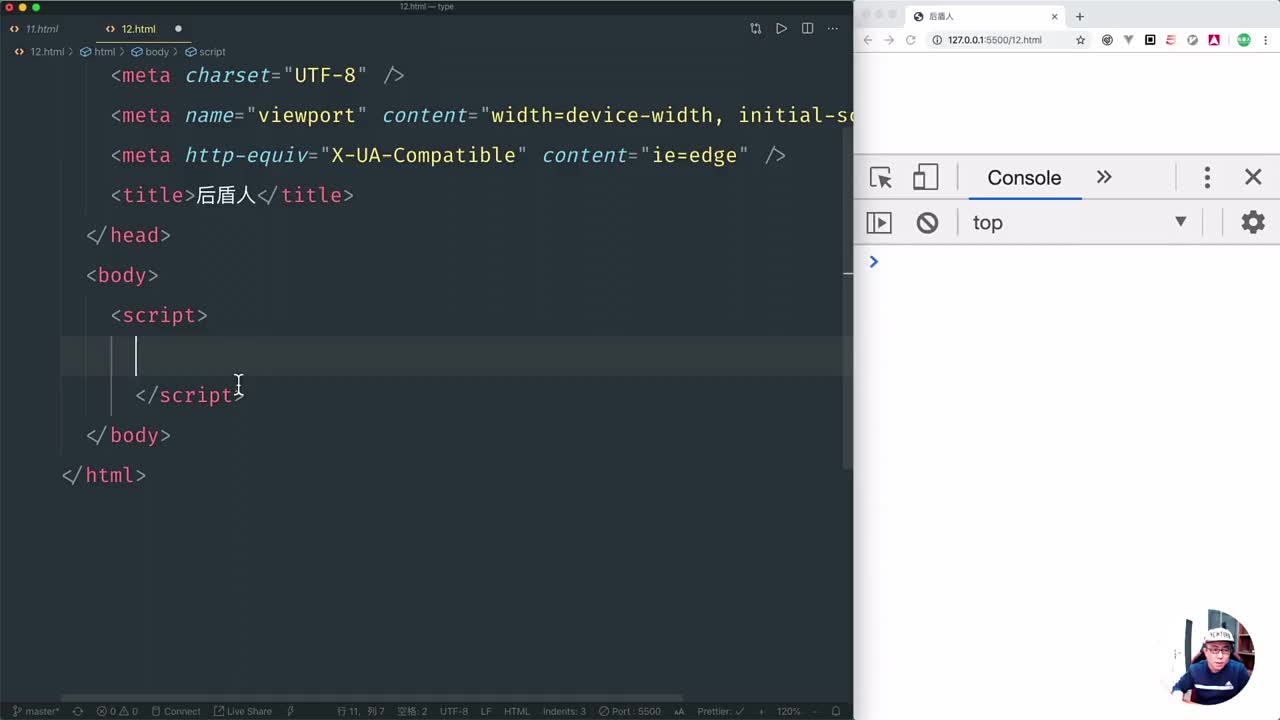The width and height of the screenshot is (1280, 720).
Task: Close the 后盾人 Chrome tab
Action: pos(1054,16)
